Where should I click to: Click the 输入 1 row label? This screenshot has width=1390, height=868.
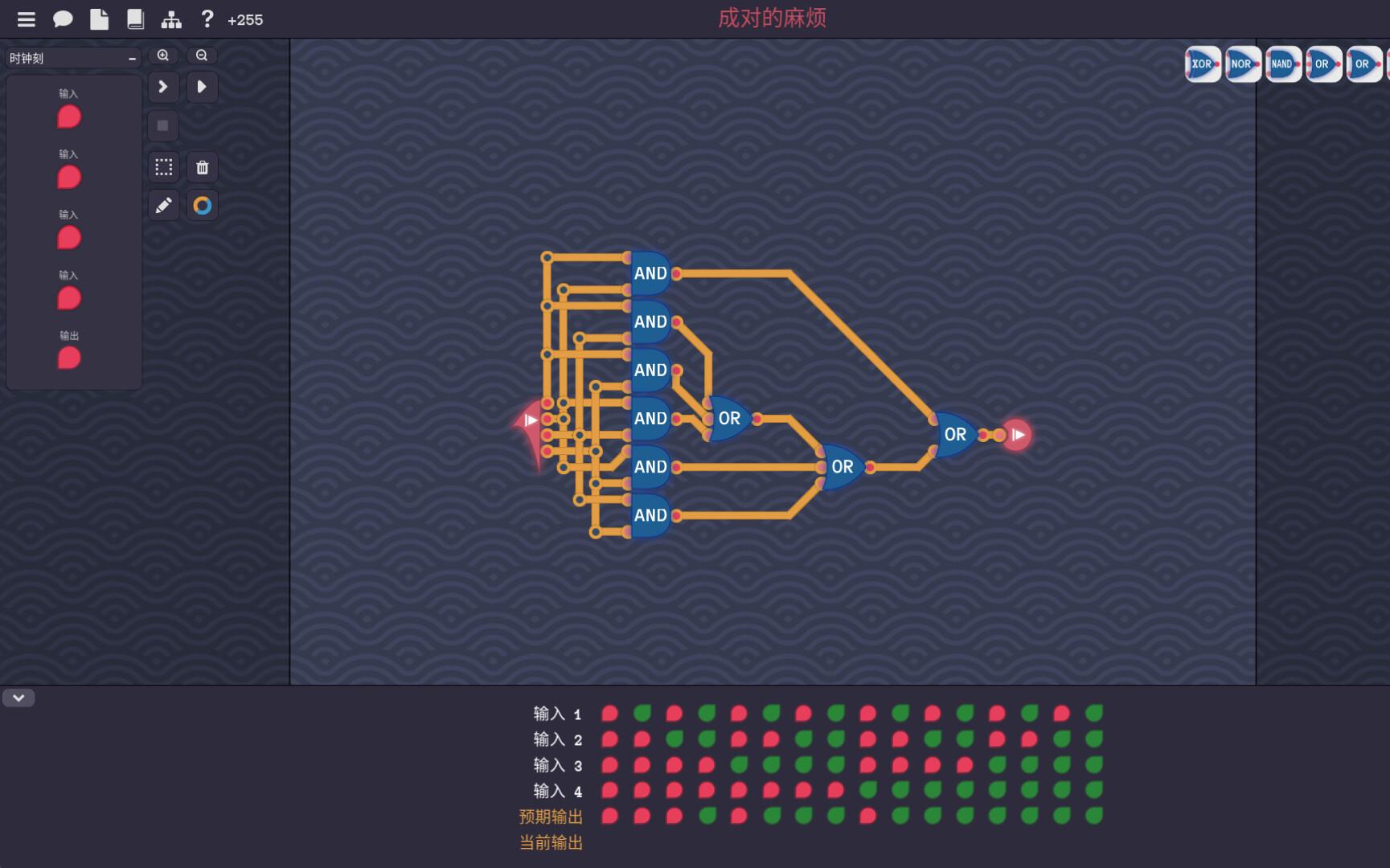tap(557, 714)
